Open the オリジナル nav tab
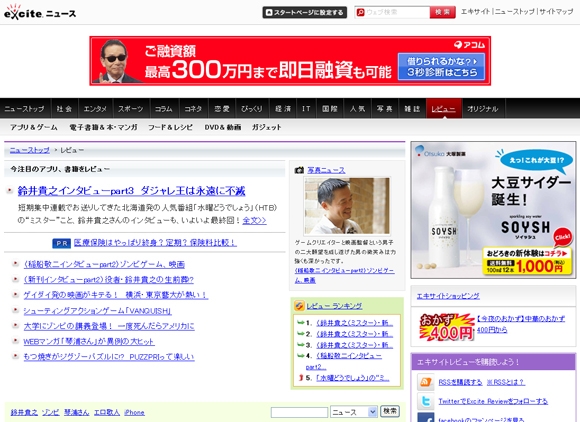Viewport: 580px width, 422px height. 483,109
